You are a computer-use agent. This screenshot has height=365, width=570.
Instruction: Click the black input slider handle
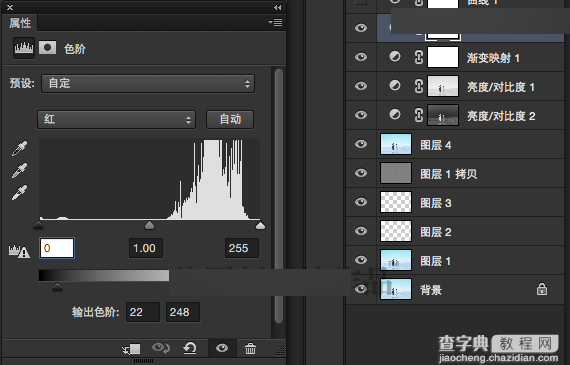[x=39, y=225]
